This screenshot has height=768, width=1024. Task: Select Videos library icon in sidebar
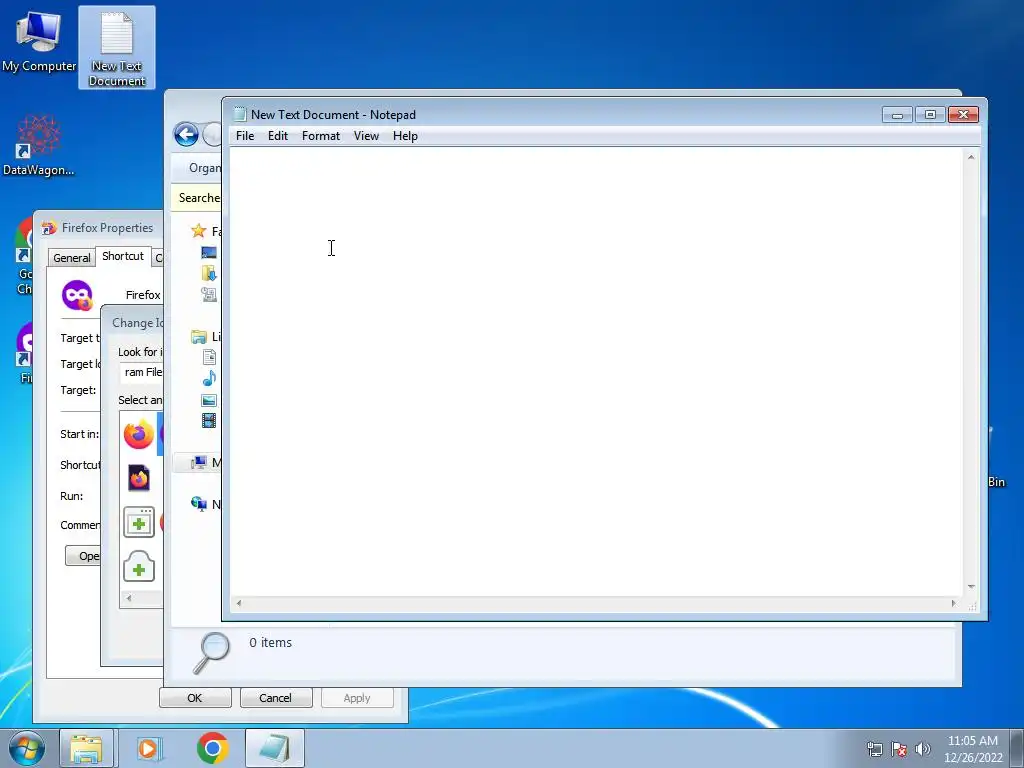click(x=209, y=421)
